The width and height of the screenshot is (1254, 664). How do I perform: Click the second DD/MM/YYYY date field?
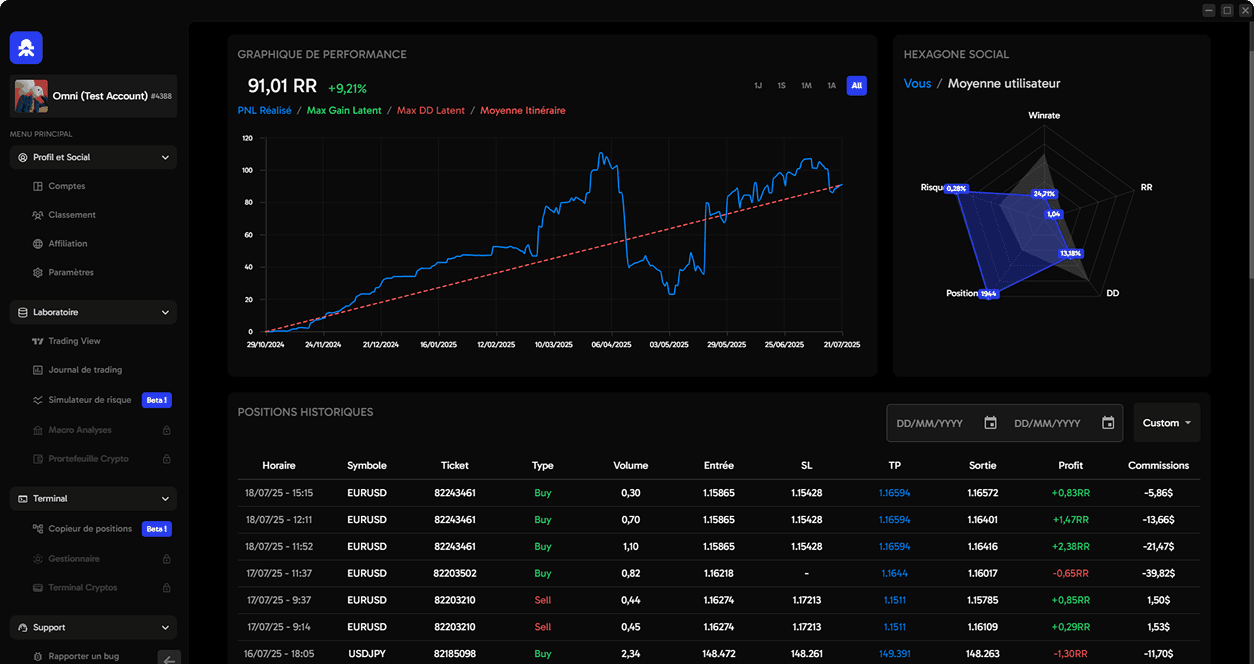pyautogui.click(x=1047, y=423)
